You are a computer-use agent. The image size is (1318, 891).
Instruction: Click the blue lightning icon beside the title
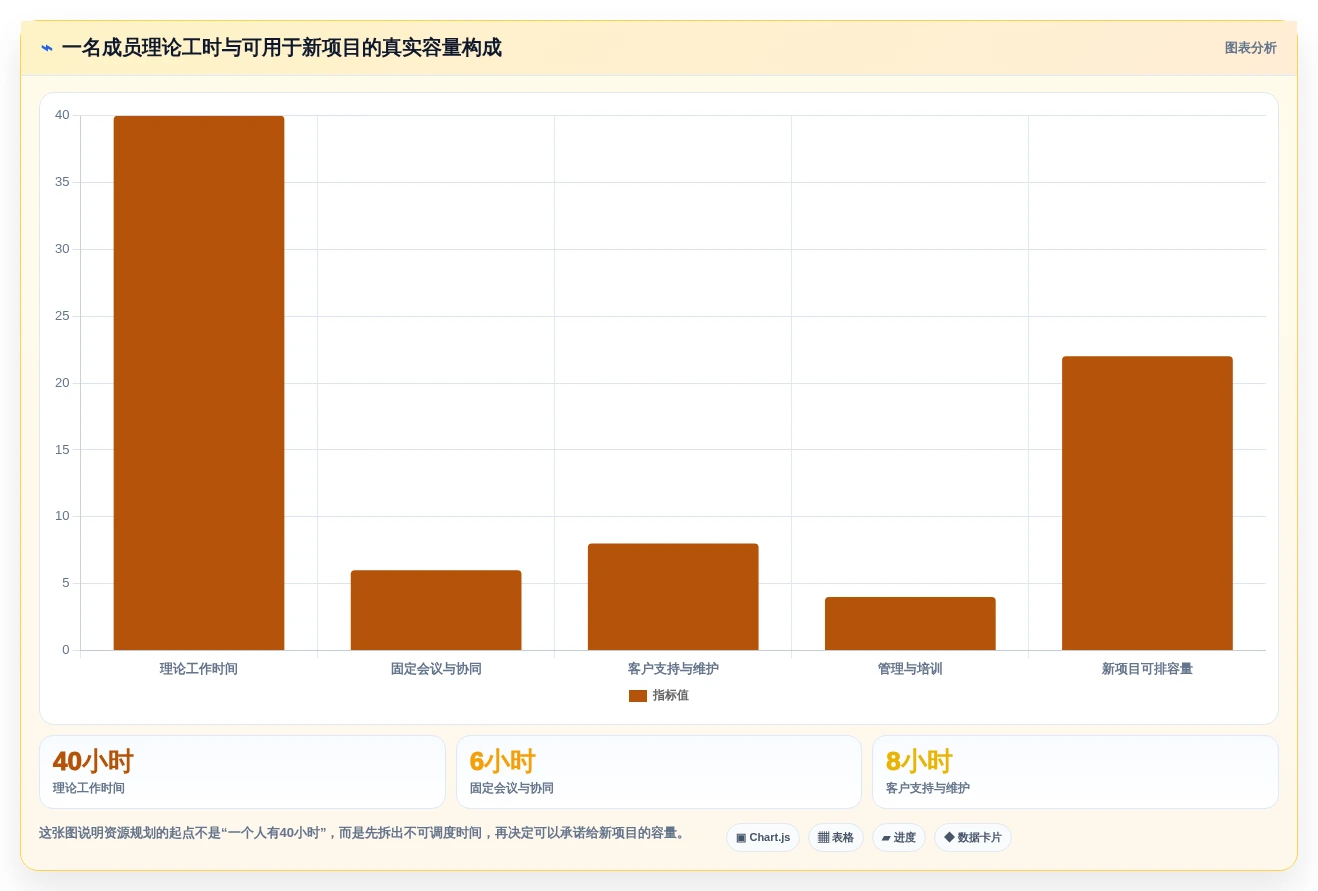47,48
